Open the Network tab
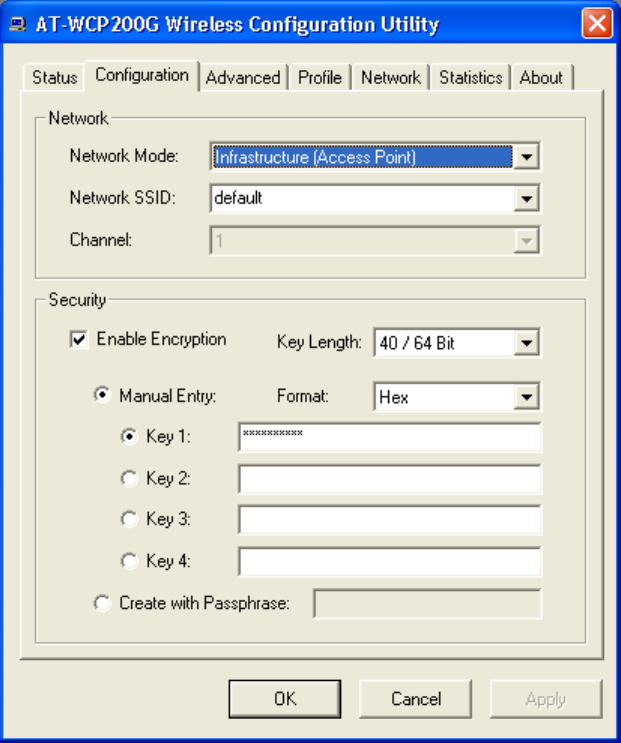The height and width of the screenshot is (743, 621). click(391, 77)
